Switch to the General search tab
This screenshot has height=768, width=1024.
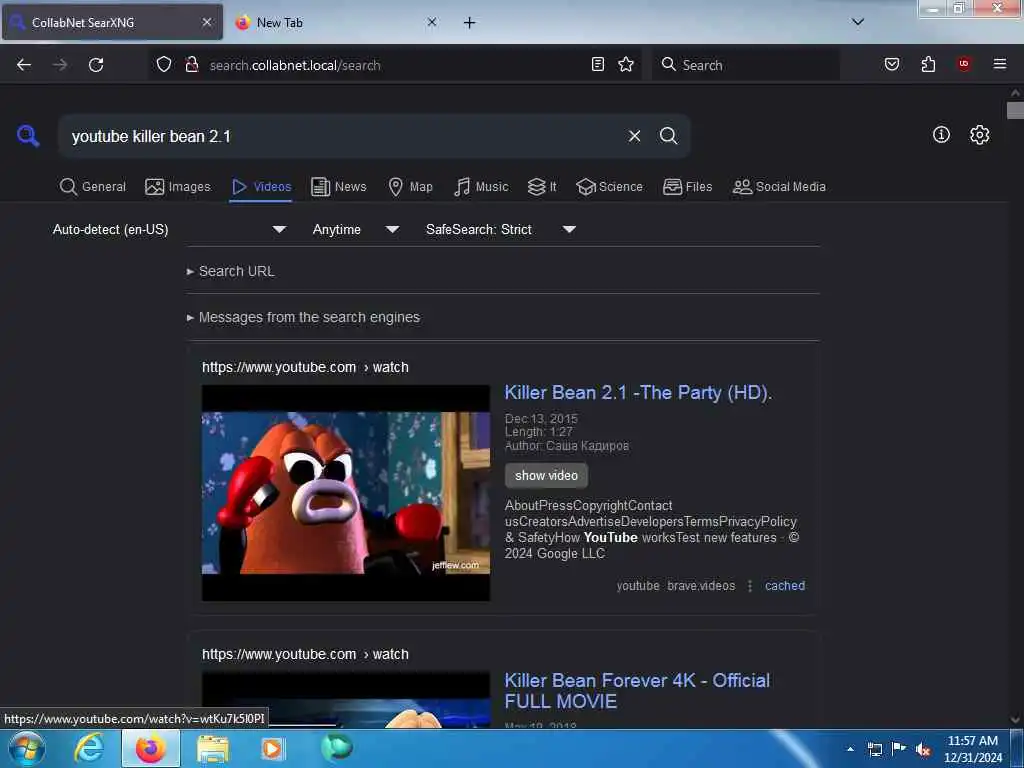pyautogui.click(x=92, y=187)
